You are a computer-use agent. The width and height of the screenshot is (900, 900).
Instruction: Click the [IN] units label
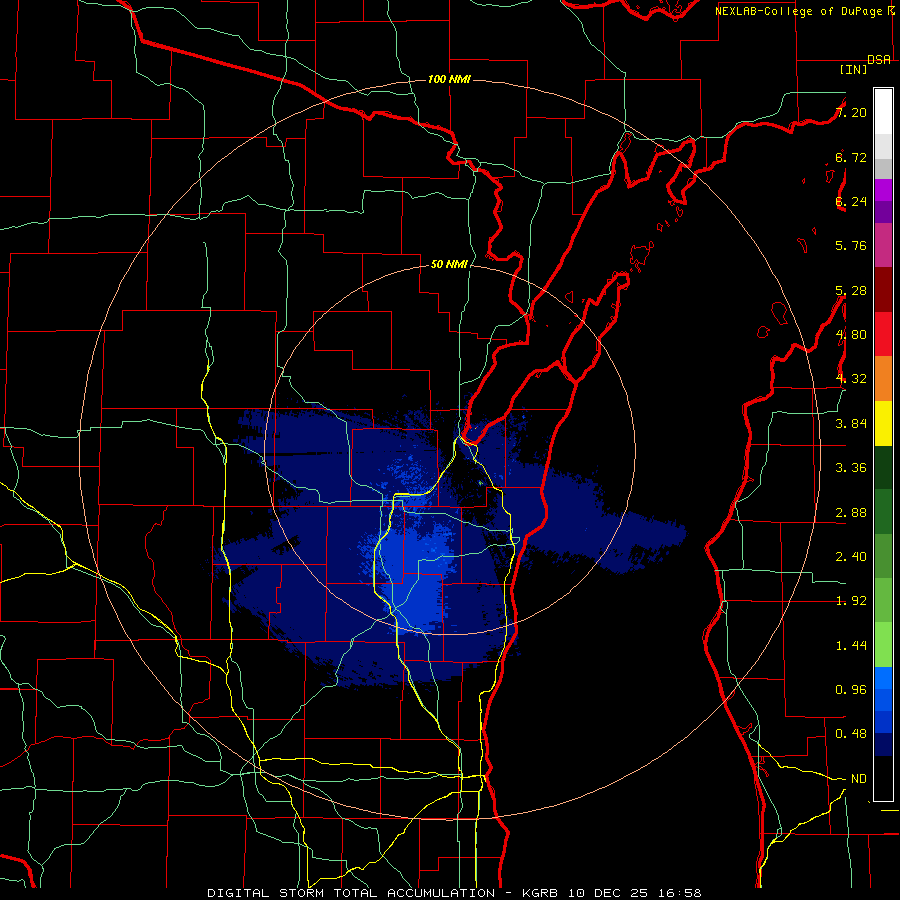pyautogui.click(x=854, y=69)
